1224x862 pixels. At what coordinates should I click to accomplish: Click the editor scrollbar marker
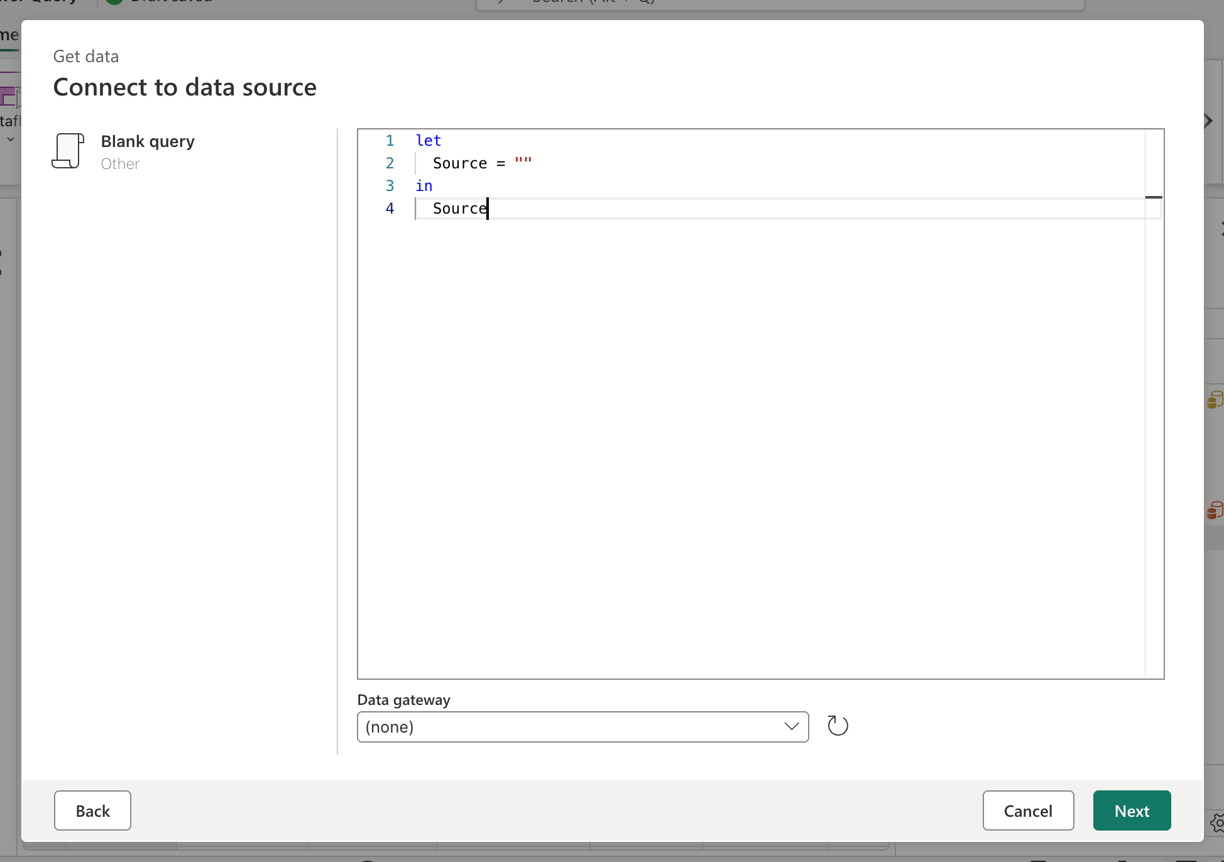coord(1156,196)
